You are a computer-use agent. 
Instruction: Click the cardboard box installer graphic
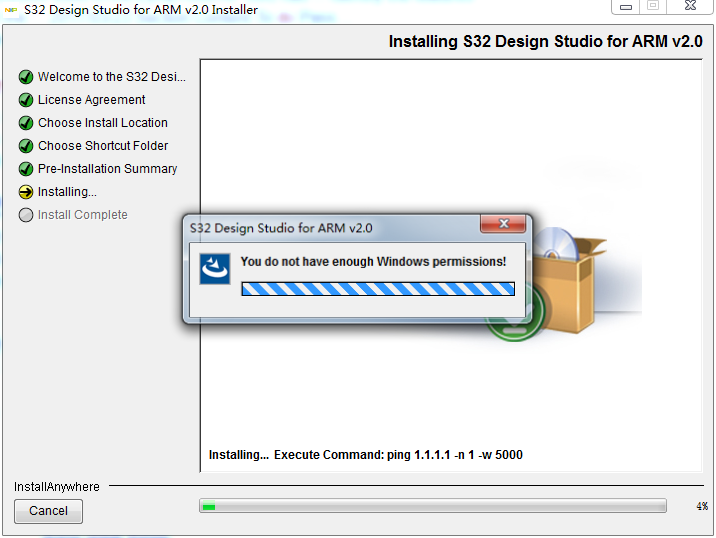point(571,283)
